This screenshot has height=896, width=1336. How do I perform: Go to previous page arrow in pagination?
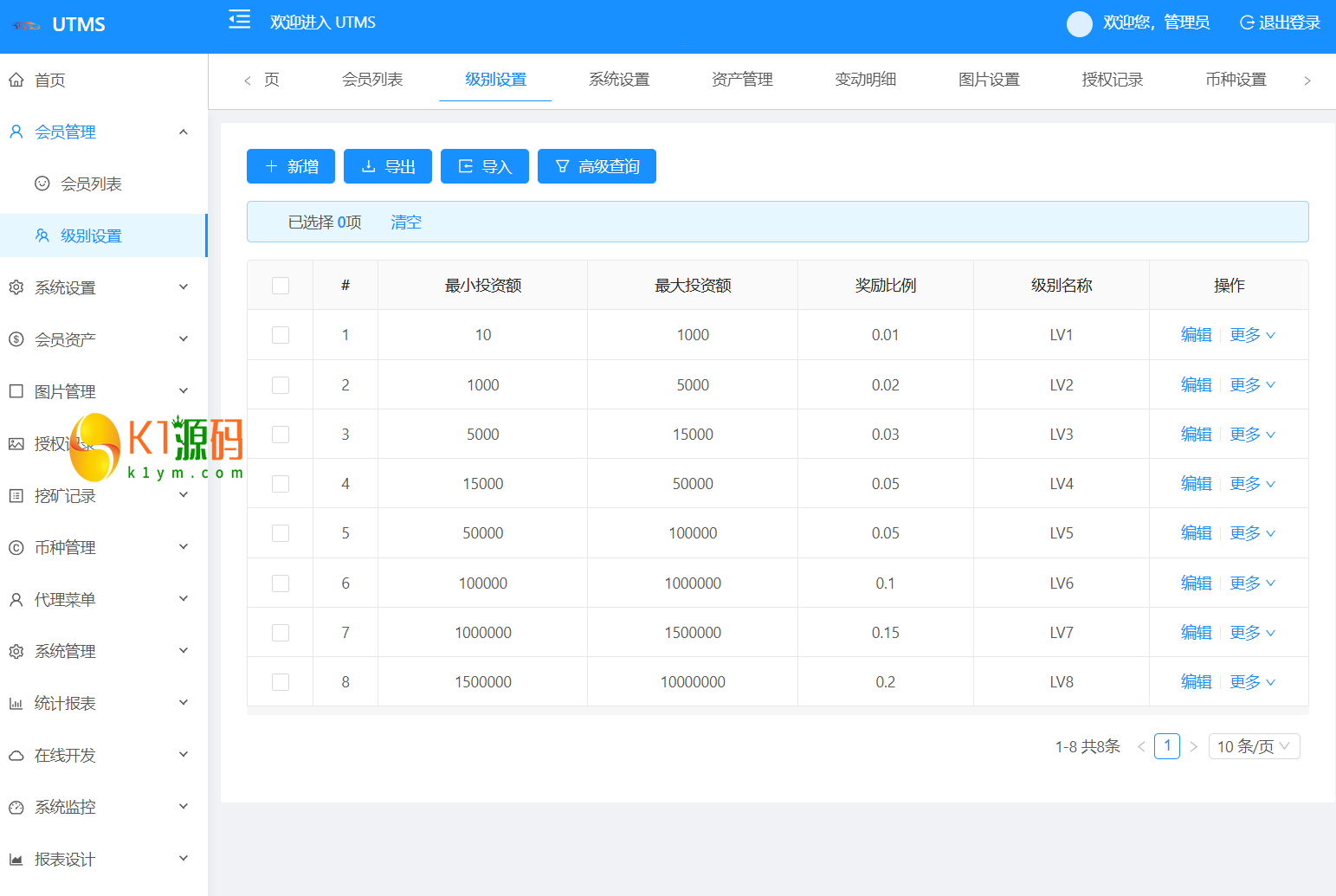tap(1141, 746)
